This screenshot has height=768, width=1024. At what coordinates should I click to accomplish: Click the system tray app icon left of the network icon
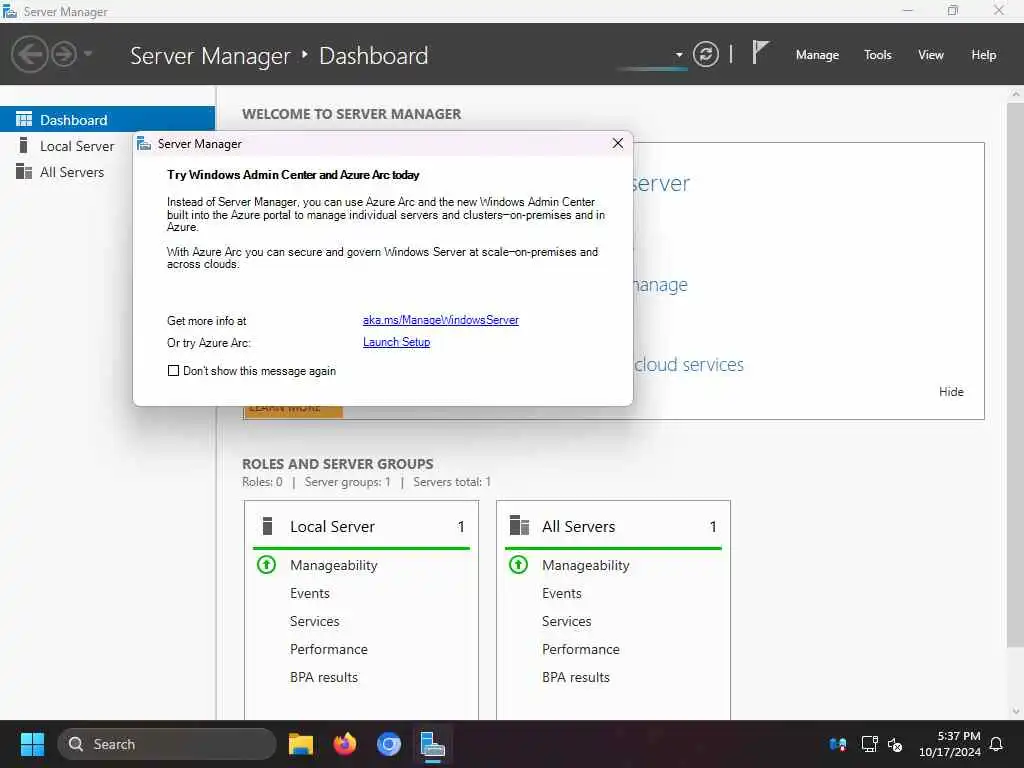click(x=838, y=744)
